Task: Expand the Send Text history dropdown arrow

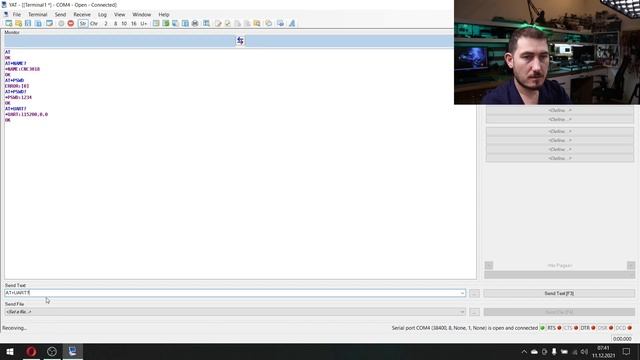Action: [x=462, y=293]
